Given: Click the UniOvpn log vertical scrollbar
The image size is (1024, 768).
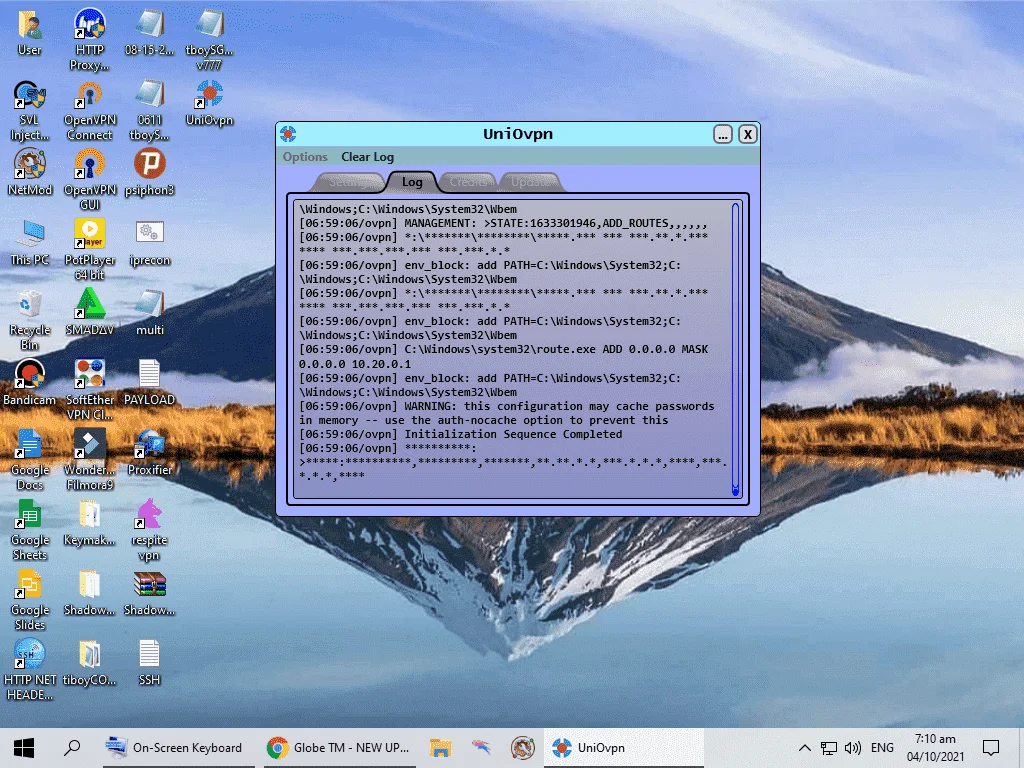Looking at the screenshot, I should point(735,349).
